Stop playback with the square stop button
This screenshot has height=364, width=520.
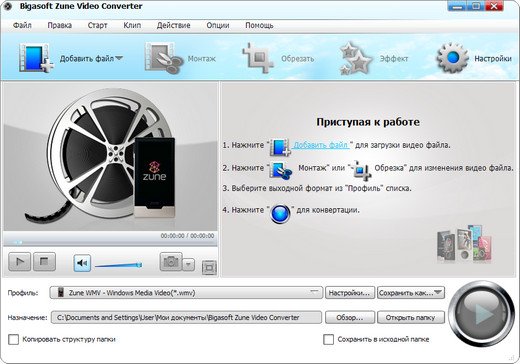[44, 262]
